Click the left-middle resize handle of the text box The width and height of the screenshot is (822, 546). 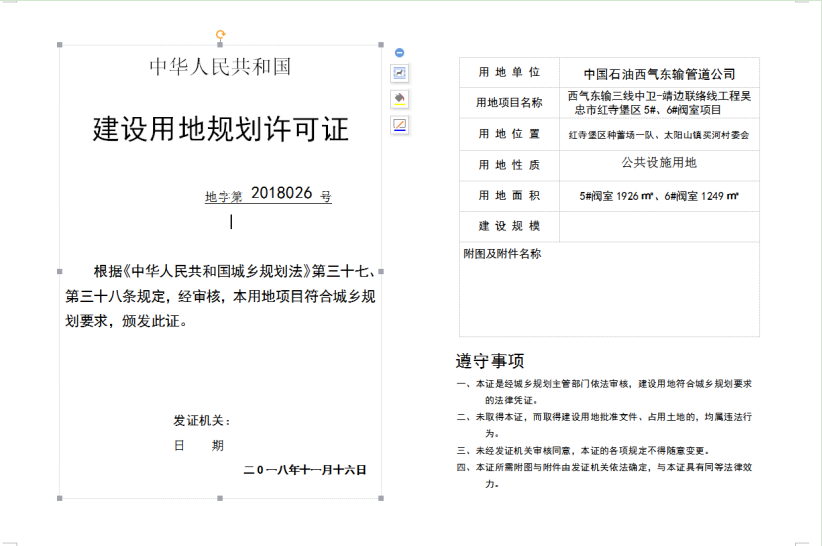tap(60, 271)
